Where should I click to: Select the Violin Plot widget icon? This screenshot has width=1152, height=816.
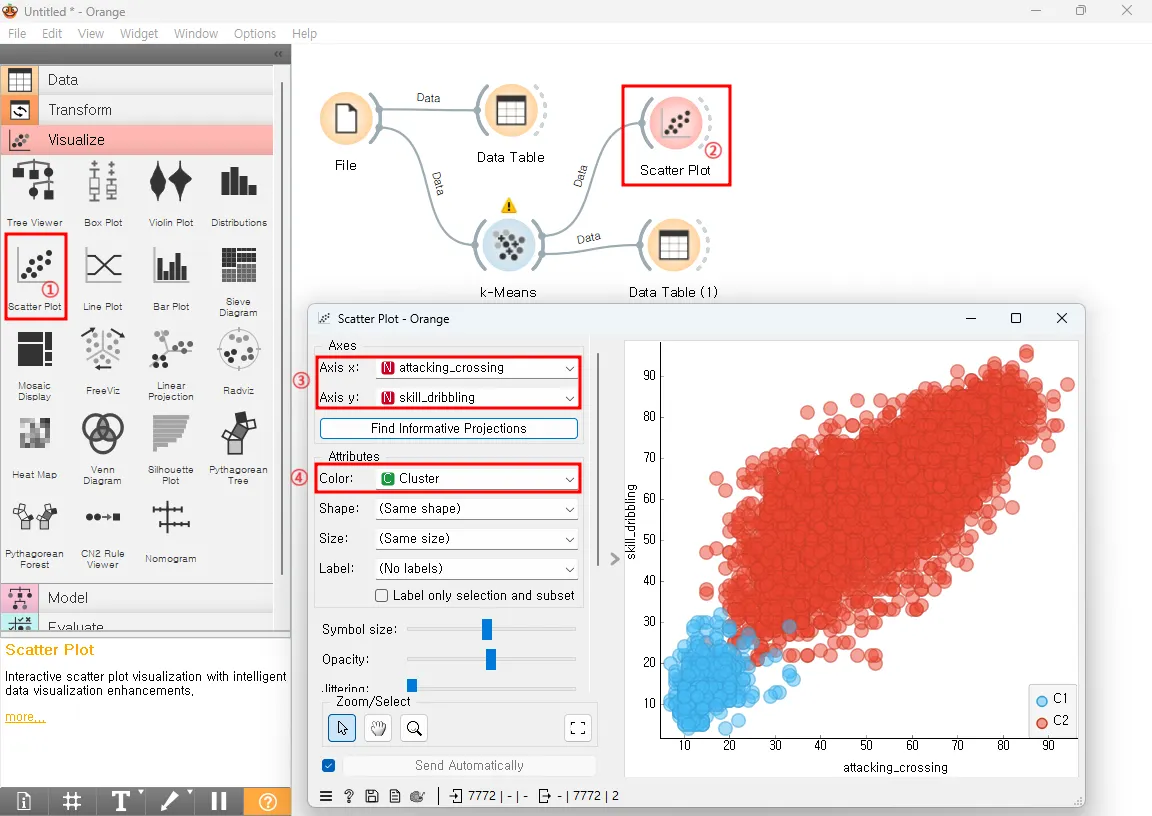coord(170,181)
